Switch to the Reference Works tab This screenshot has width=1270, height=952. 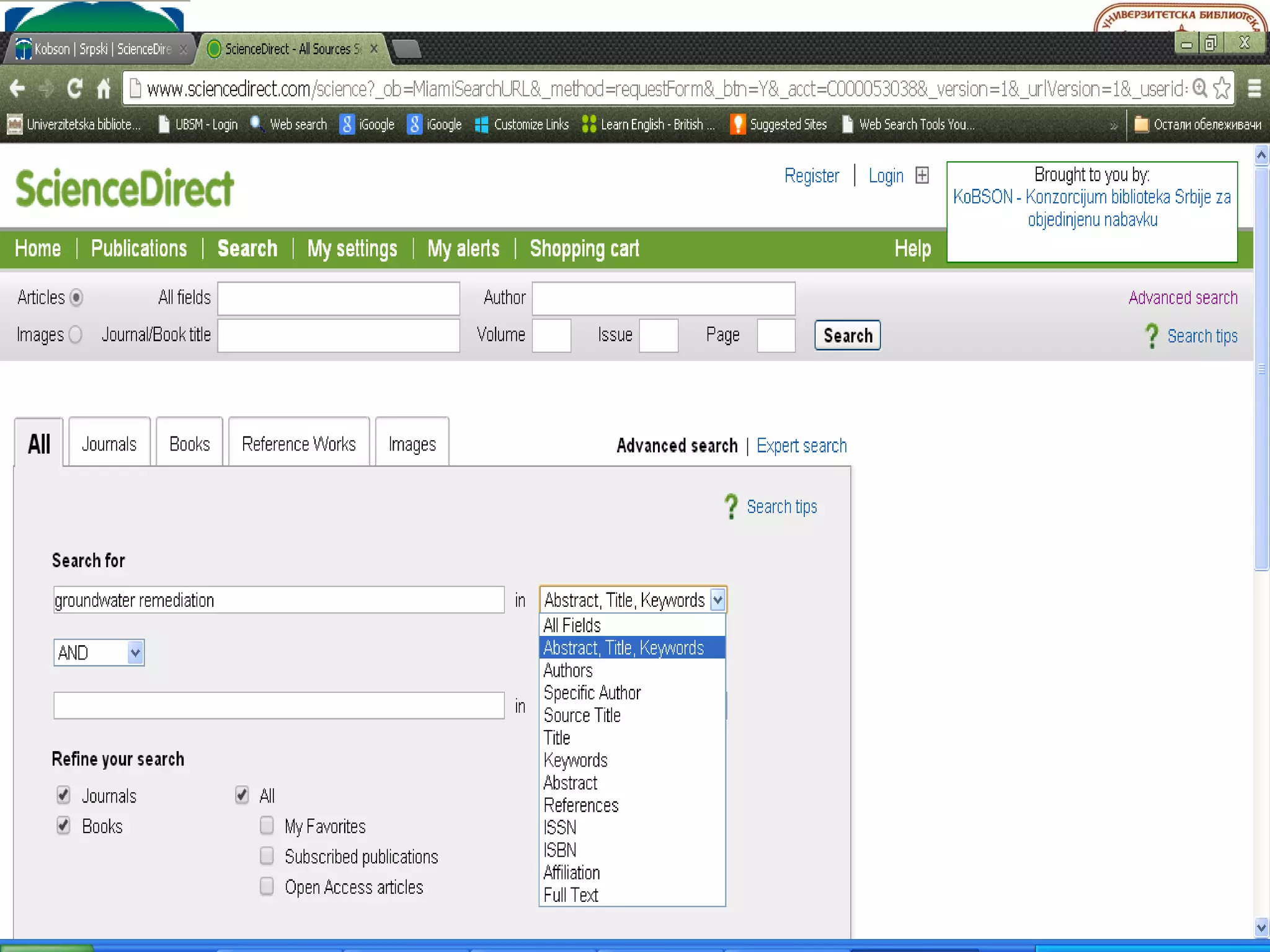[299, 444]
